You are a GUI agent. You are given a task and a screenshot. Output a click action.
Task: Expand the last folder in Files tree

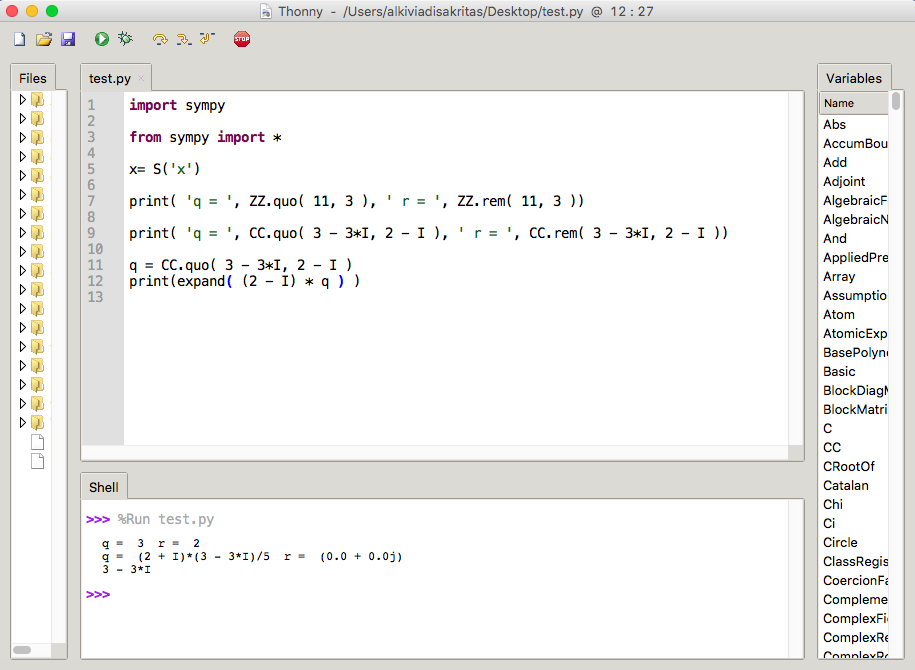(x=22, y=422)
